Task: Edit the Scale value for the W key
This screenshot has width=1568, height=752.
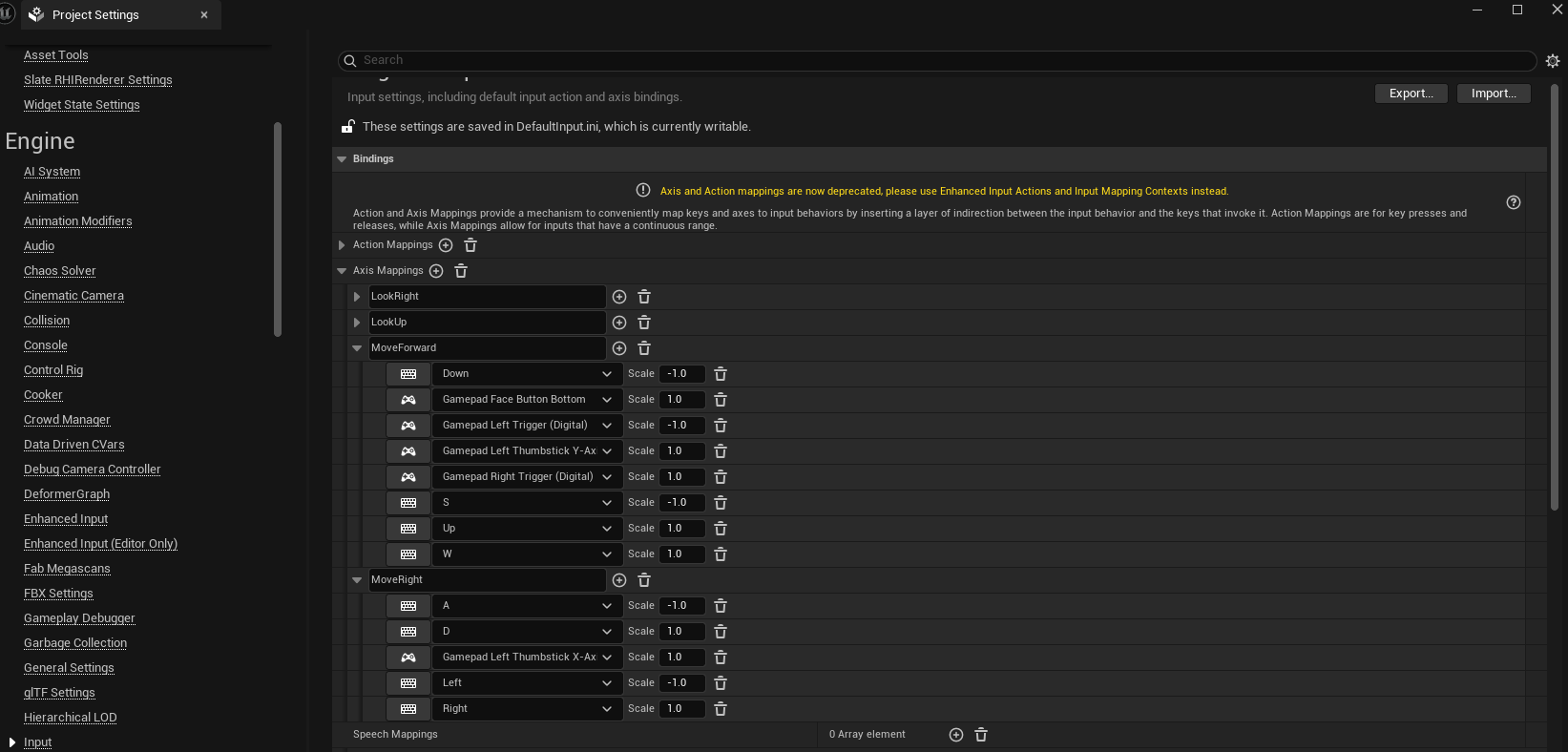Action: click(682, 554)
